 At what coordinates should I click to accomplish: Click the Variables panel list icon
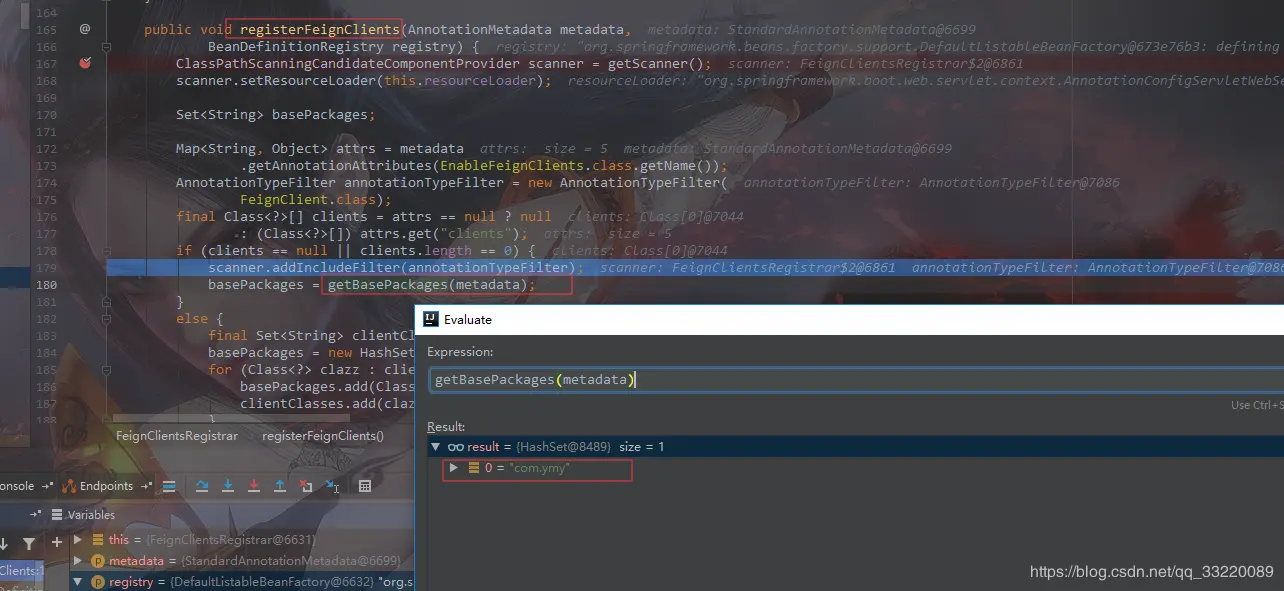[57, 514]
